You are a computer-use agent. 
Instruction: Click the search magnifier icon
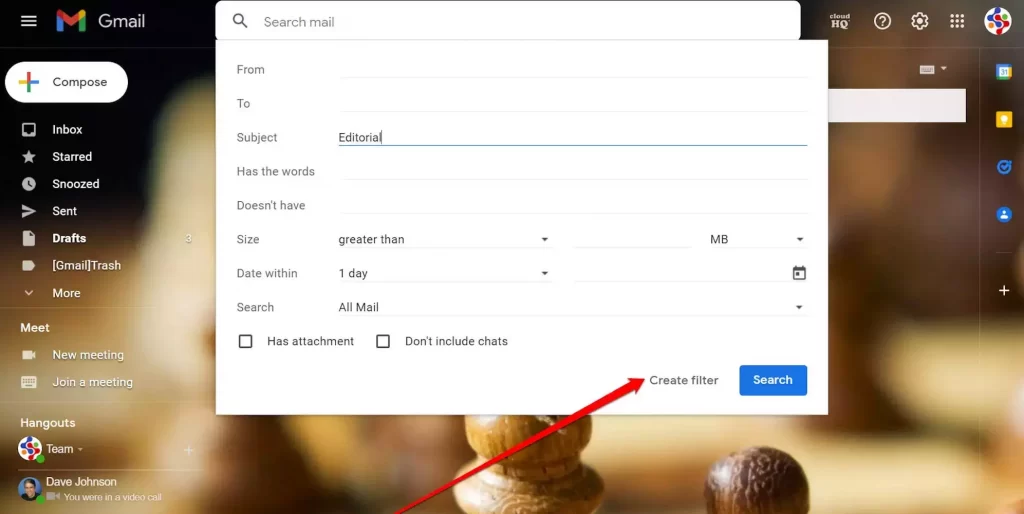click(240, 22)
